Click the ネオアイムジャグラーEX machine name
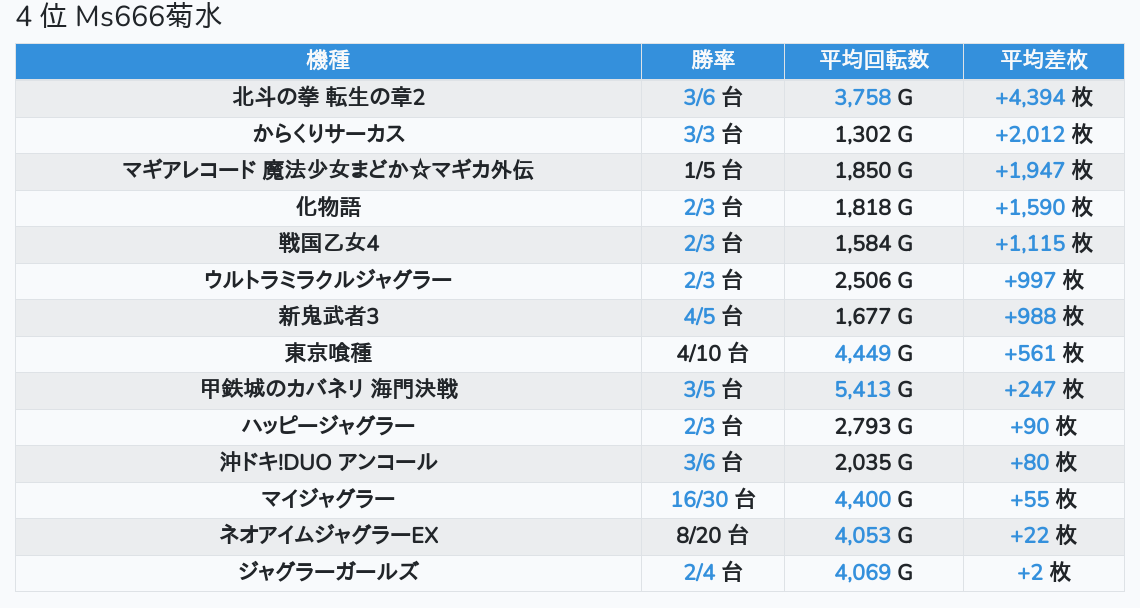 (328, 535)
